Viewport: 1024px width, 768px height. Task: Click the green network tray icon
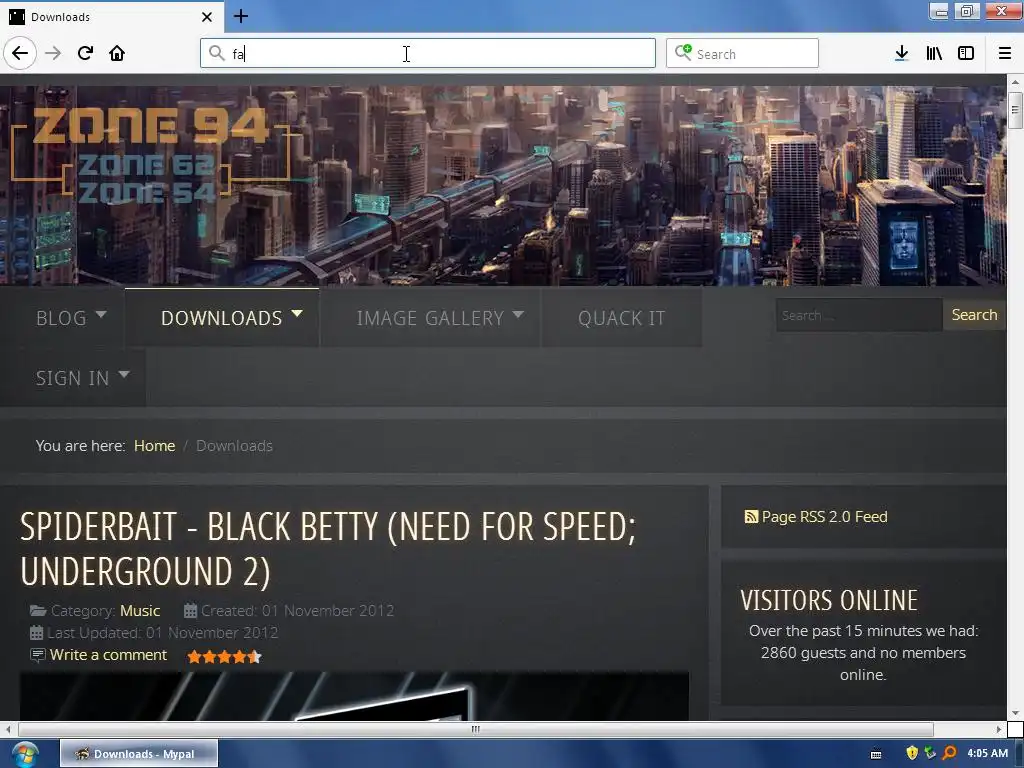(x=930, y=753)
